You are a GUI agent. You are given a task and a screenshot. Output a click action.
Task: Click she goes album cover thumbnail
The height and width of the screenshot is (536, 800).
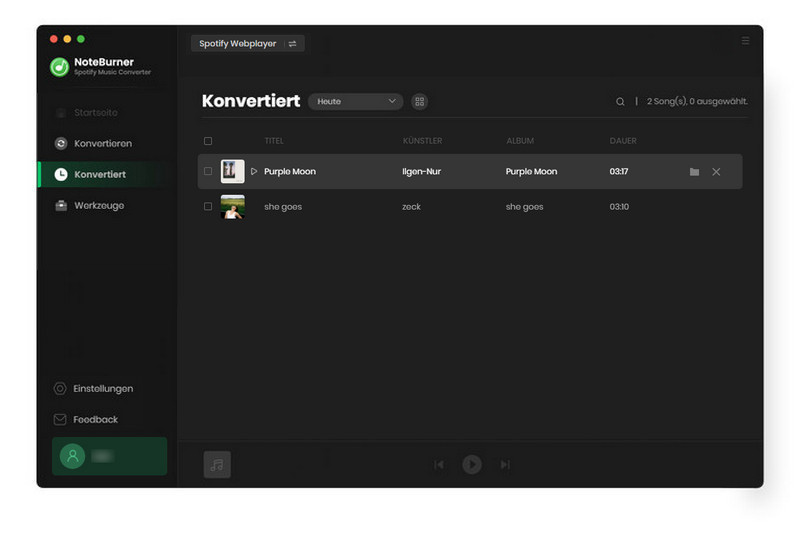click(x=233, y=207)
